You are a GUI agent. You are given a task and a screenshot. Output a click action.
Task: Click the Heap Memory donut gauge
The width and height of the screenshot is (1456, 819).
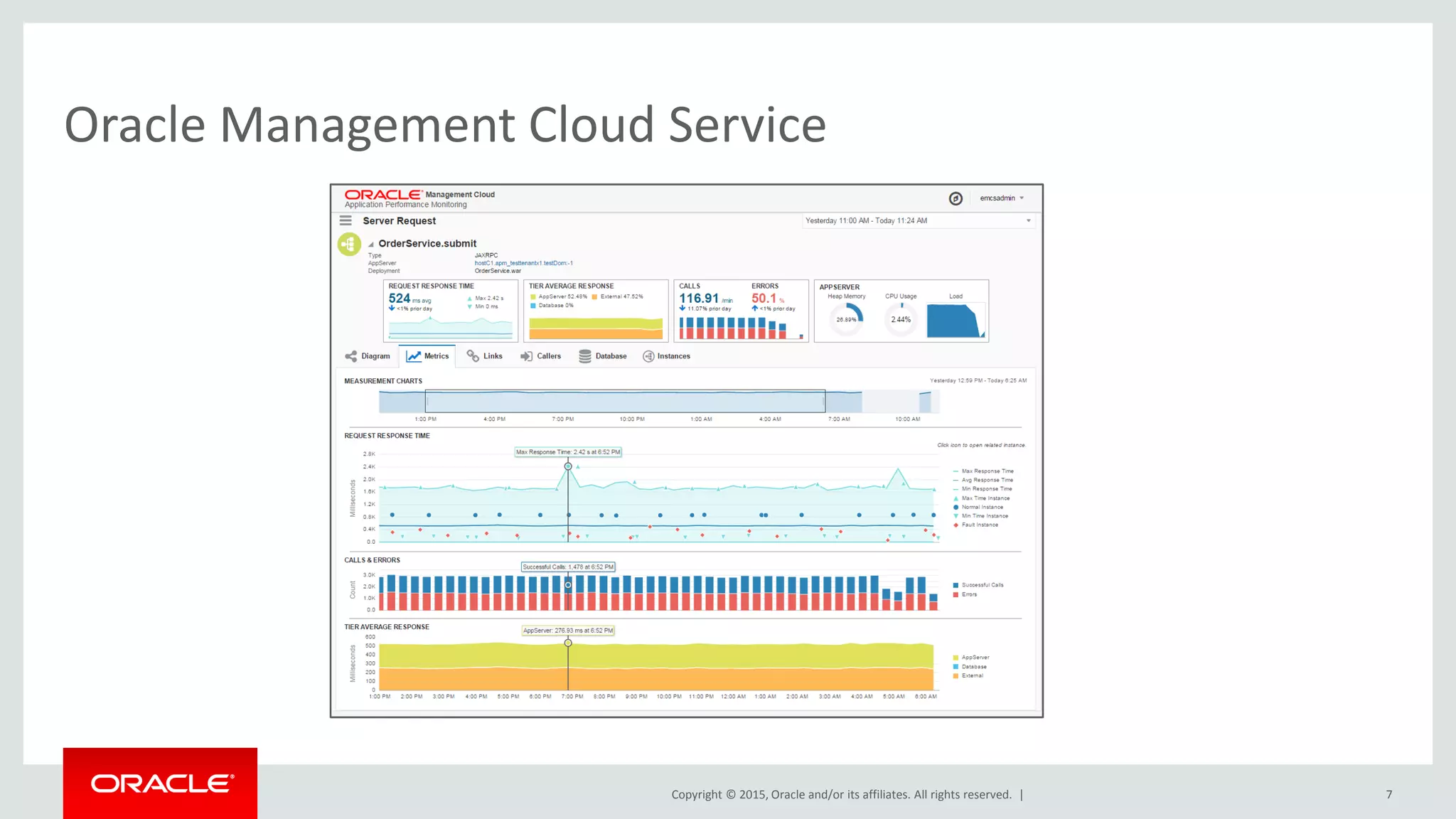click(847, 320)
